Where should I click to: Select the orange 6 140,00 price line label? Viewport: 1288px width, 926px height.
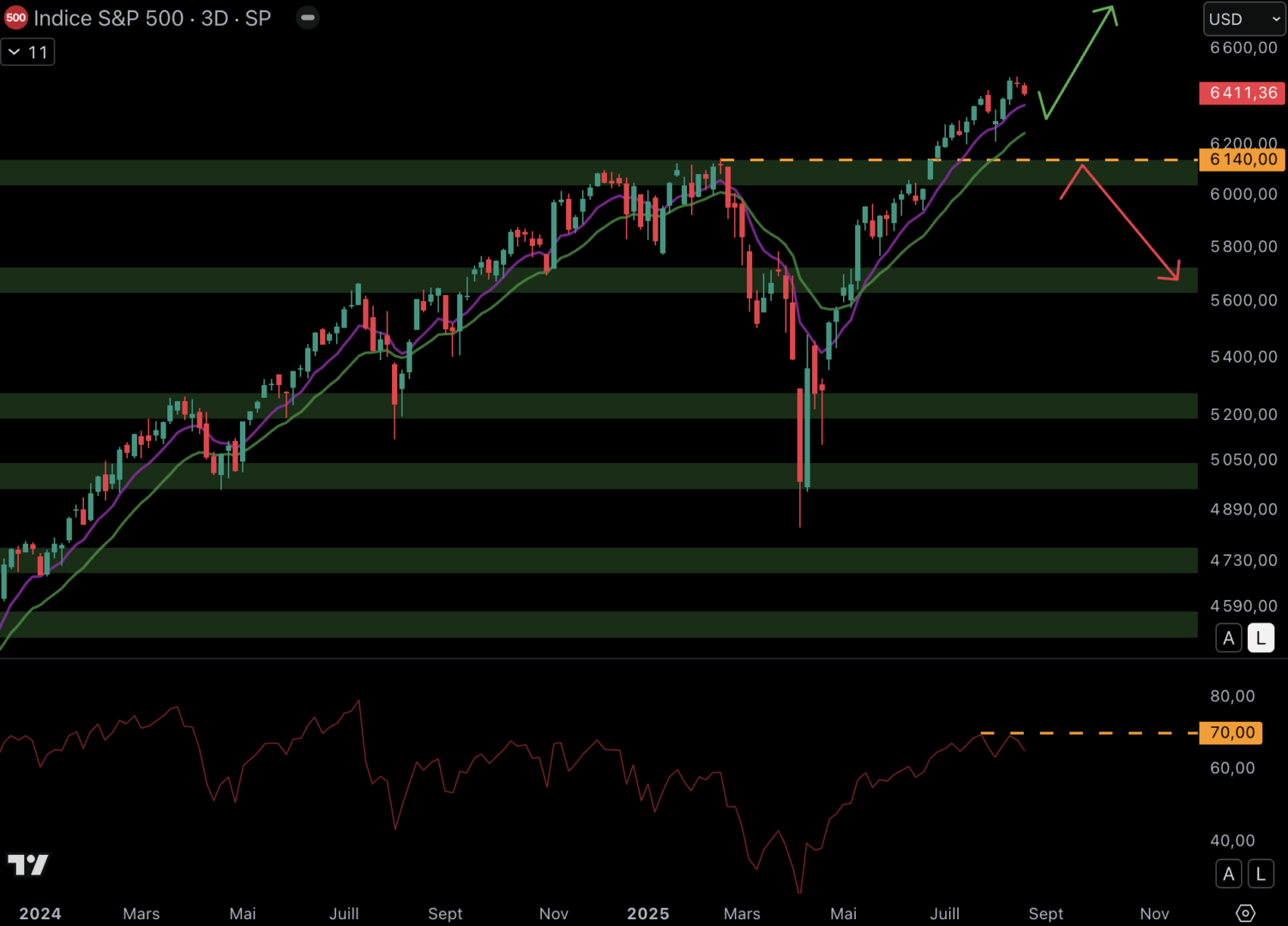(x=1243, y=159)
